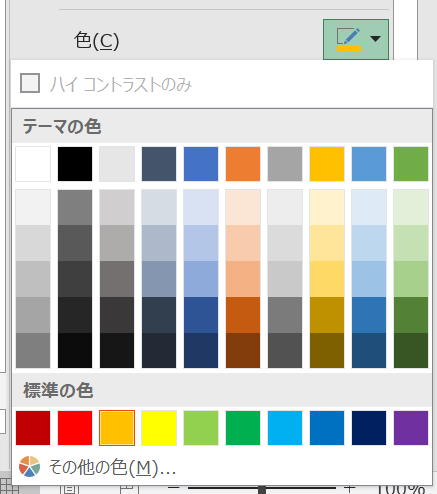Pick the orange theme color swatch
The image size is (437, 494).
[x=243, y=164]
